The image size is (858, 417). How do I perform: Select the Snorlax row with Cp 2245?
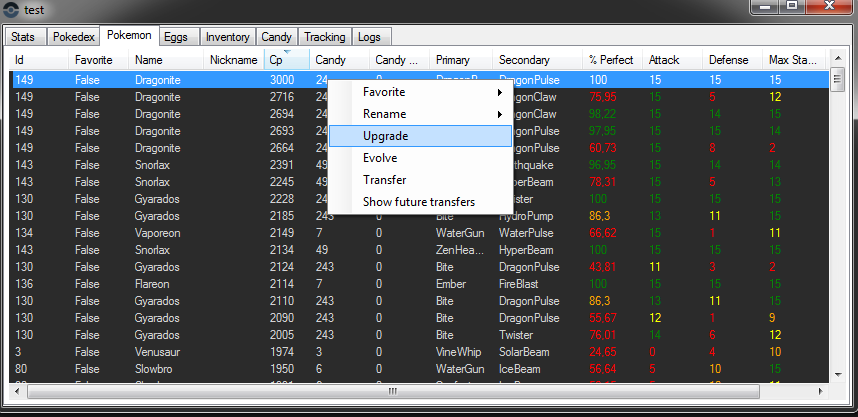point(420,182)
